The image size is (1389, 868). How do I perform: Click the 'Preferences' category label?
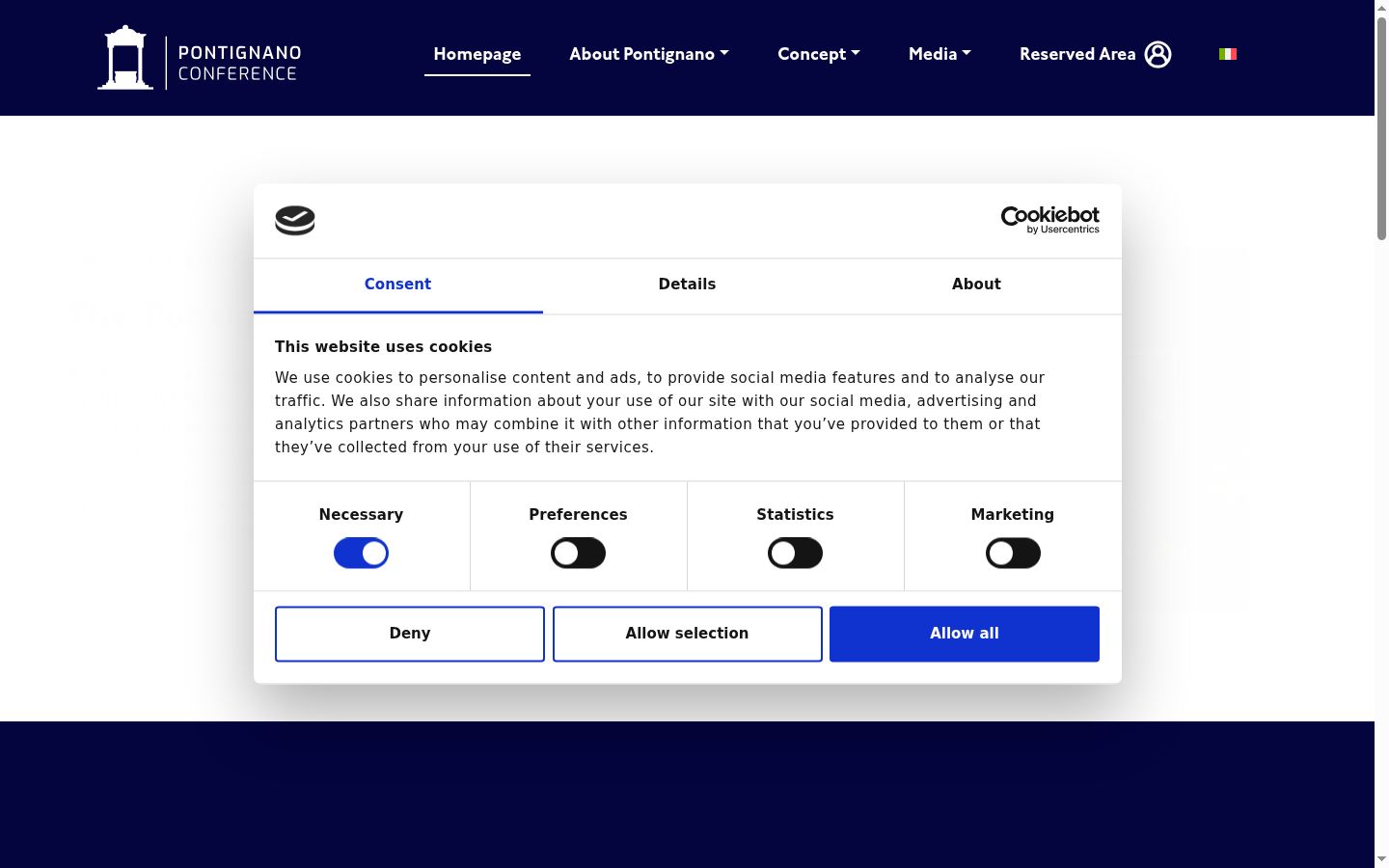[x=578, y=515]
